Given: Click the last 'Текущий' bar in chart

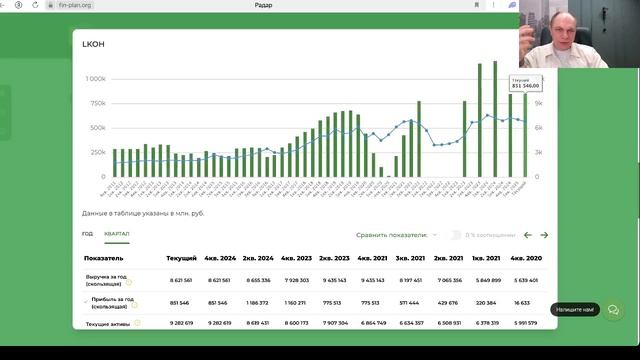Looking at the screenshot, I should coord(525,135).
